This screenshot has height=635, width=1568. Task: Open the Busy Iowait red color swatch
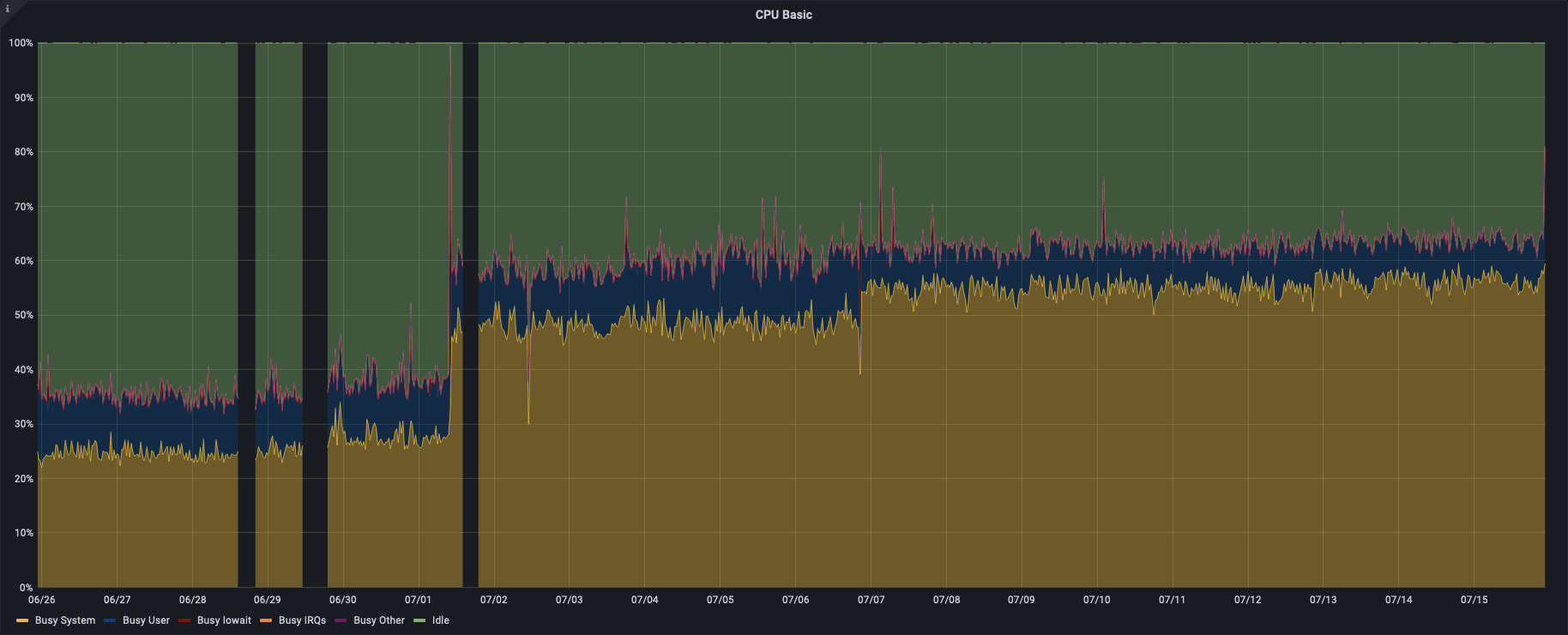(184, 620)
